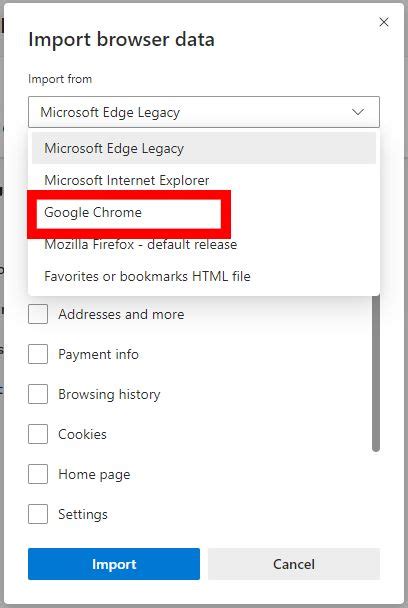The width and height of the screenshot is (408, 608).
Task: Choose Favorites or bookmarks HTML file
Action: pos(204,276)
